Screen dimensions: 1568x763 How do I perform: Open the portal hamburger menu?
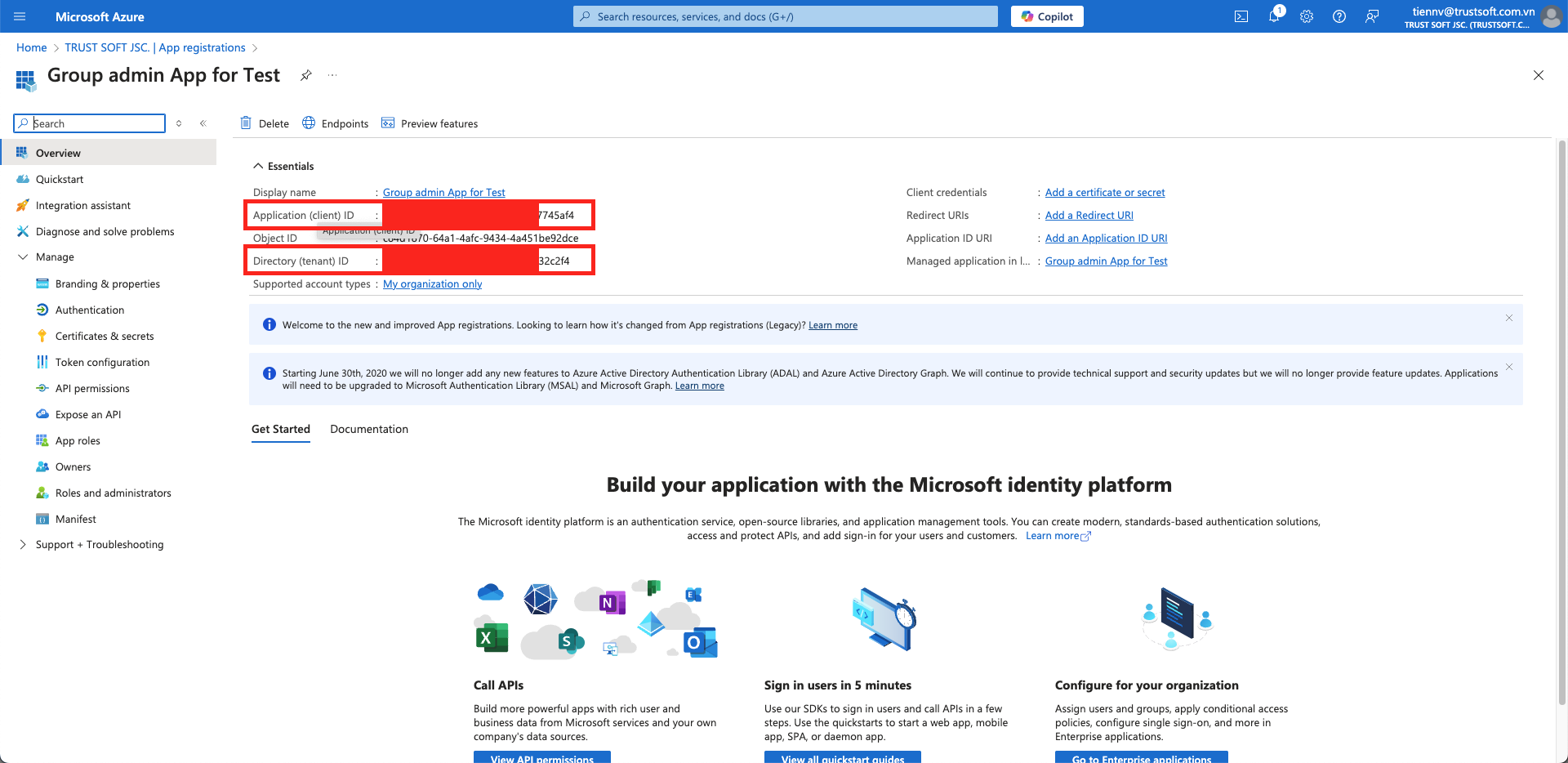click(x=20, y=16)
